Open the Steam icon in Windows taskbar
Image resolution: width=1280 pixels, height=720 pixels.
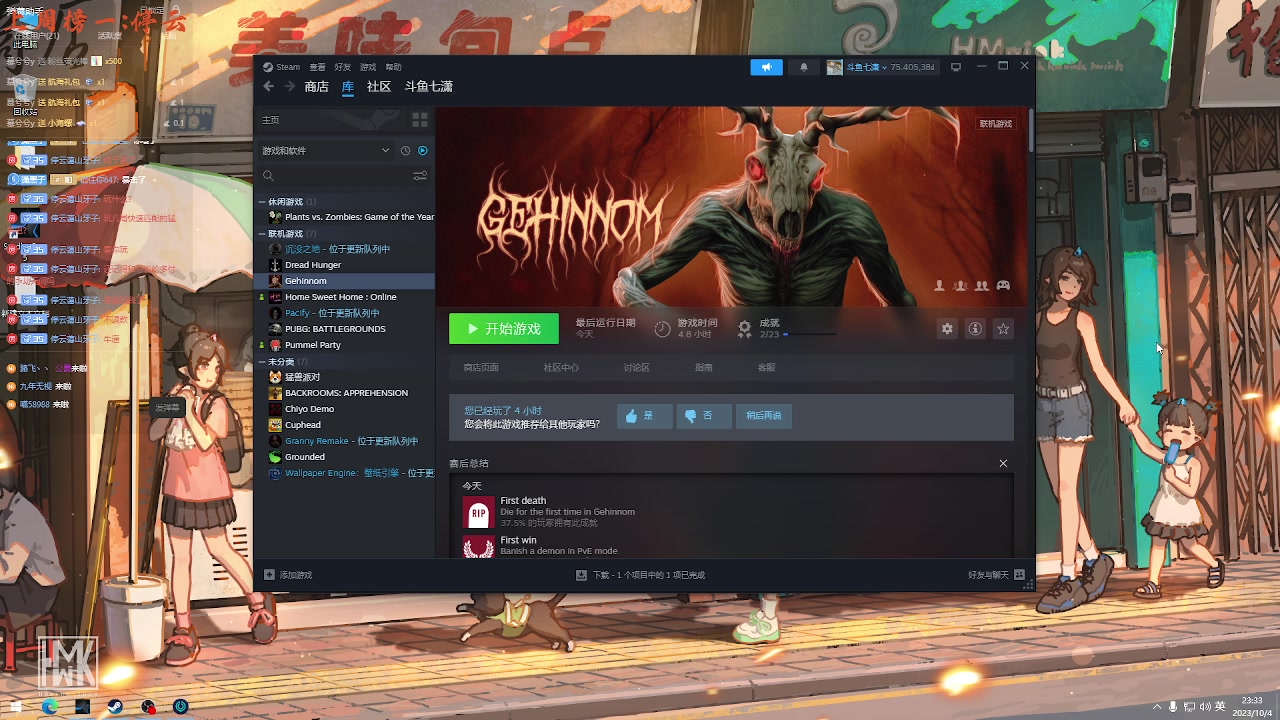[x=115, y=706]
